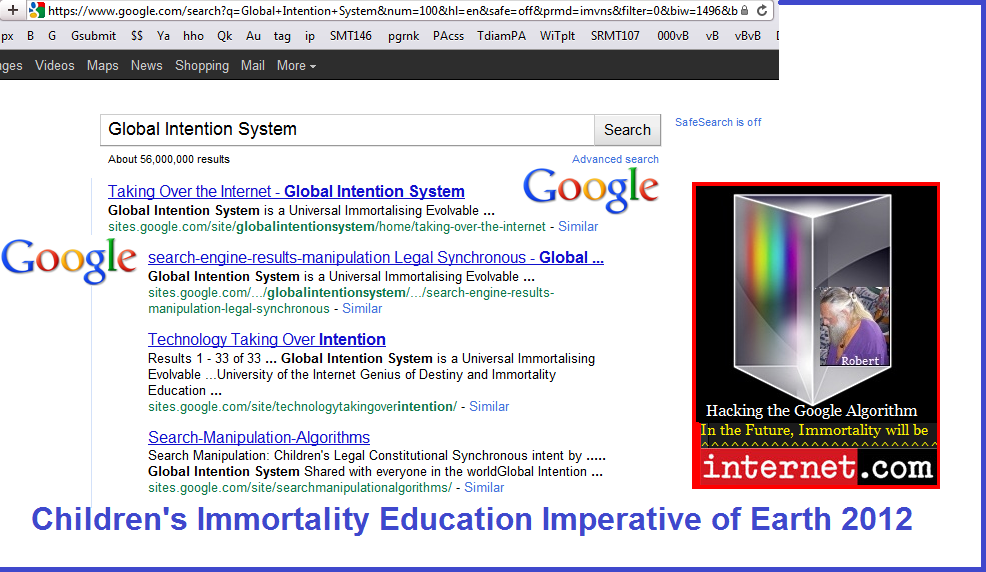Click the reload page icon
The width and height of the screenshot is (986, 572).
point(762,10)
